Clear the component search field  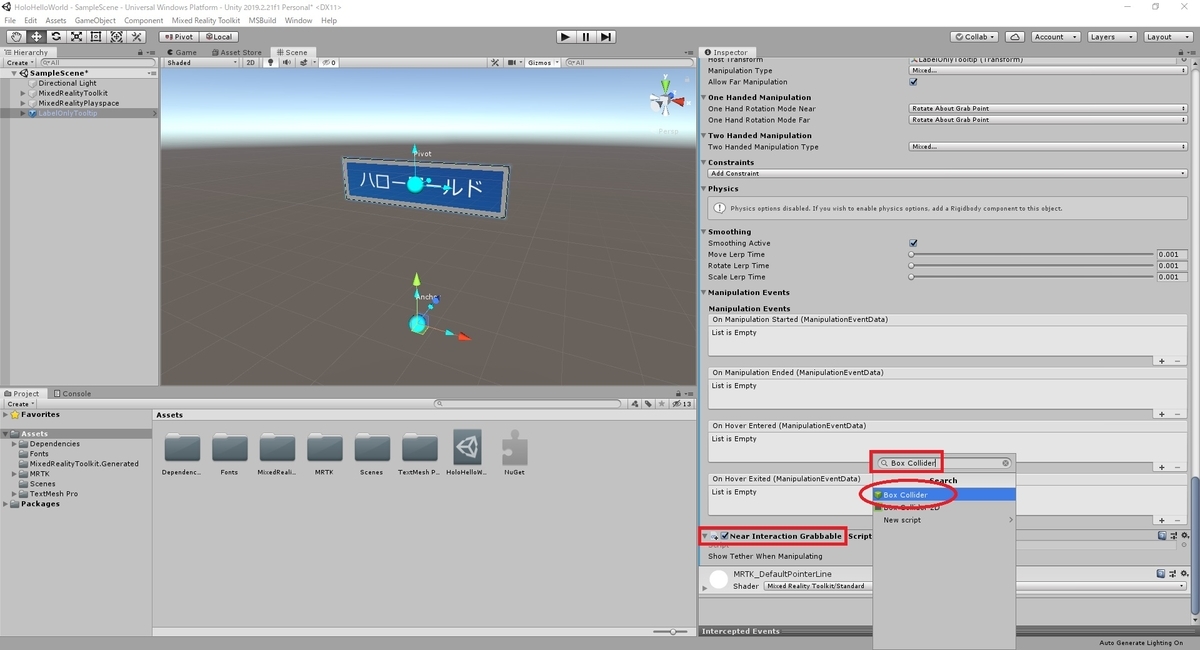(x=1006, y=463)
